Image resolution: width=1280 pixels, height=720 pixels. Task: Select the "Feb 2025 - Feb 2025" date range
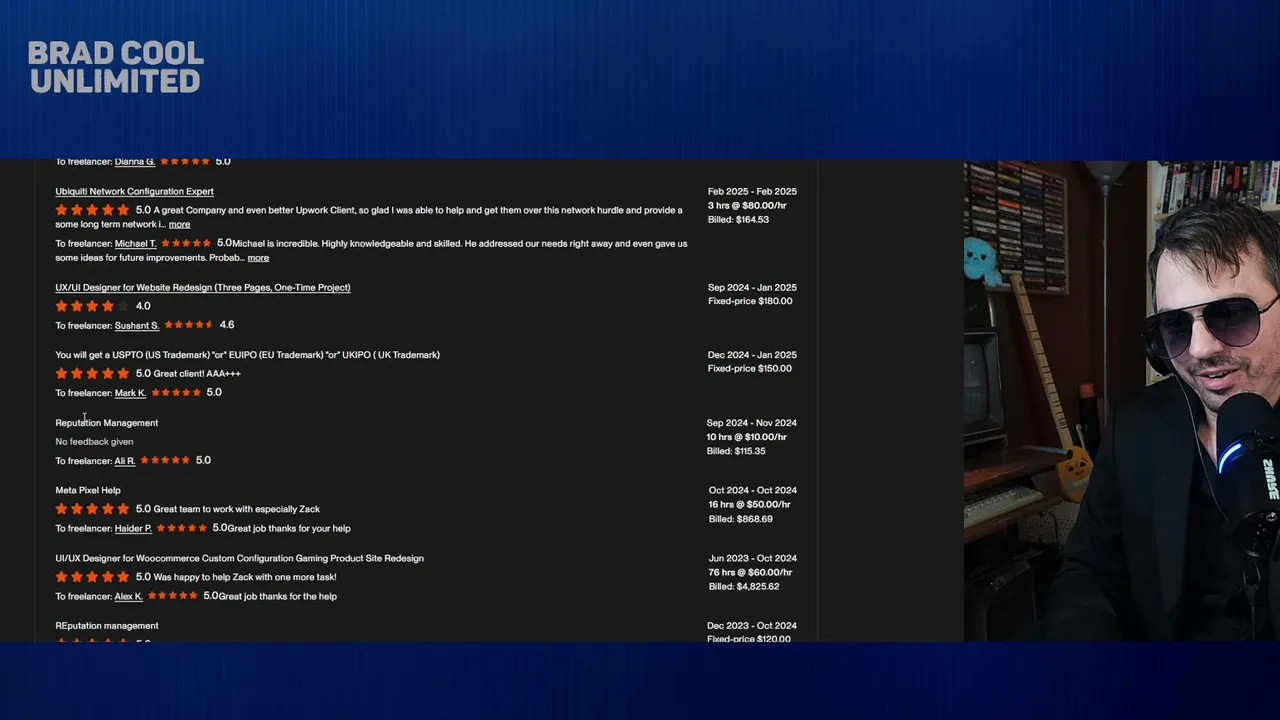tap(752, 191)
